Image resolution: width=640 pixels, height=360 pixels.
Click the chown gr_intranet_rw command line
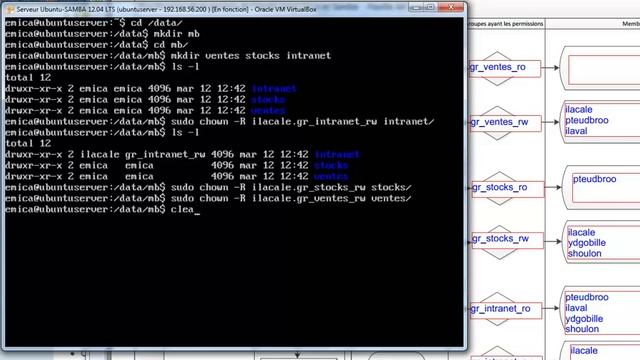pyautogui.click(x=220, y=122)
